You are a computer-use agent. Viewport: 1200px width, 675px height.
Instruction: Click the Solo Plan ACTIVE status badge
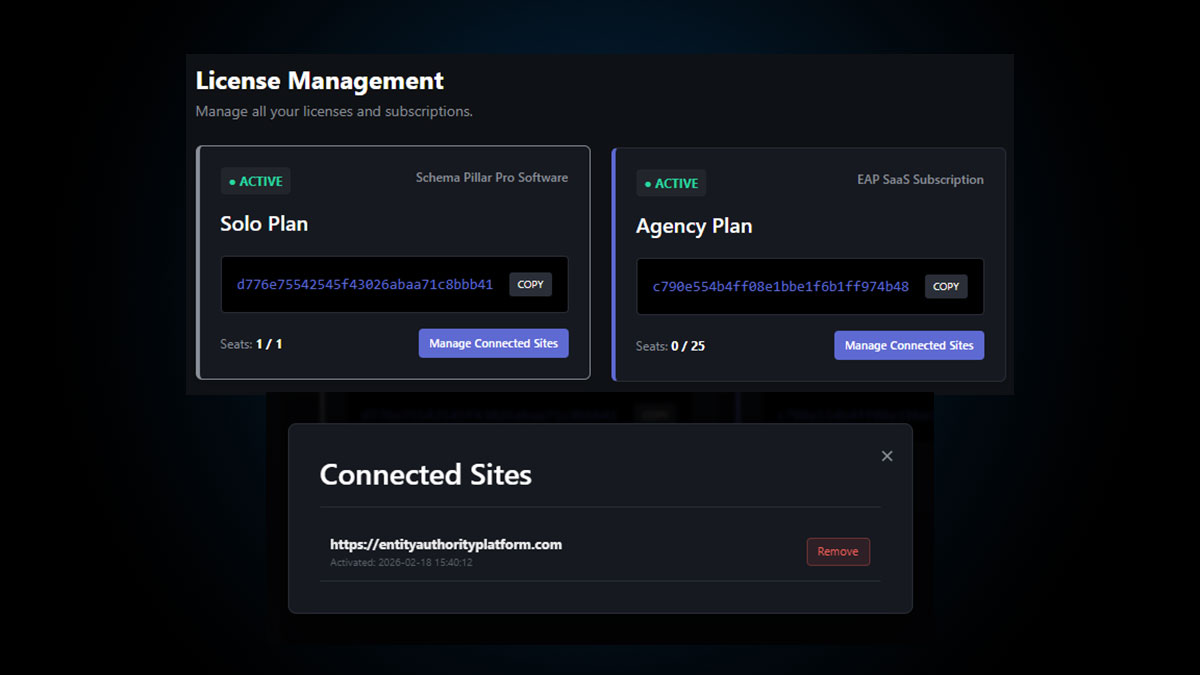[256, 181]
